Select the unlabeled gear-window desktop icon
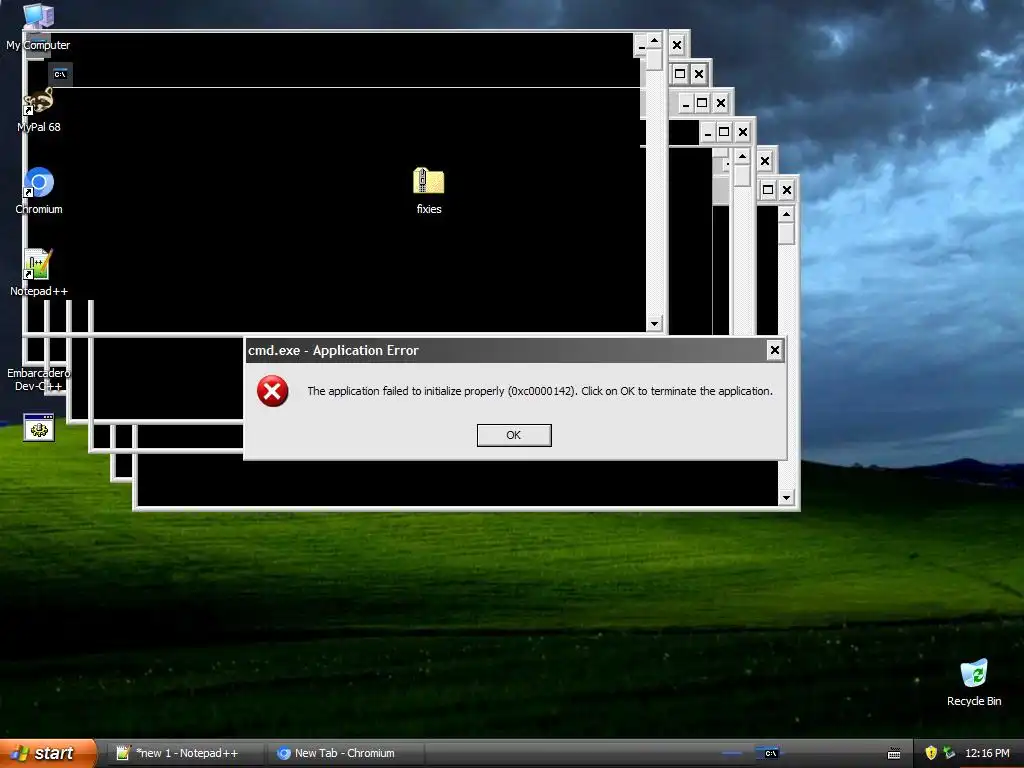The height and width of the screenshot is (768, 1024). tap(39, 428)
